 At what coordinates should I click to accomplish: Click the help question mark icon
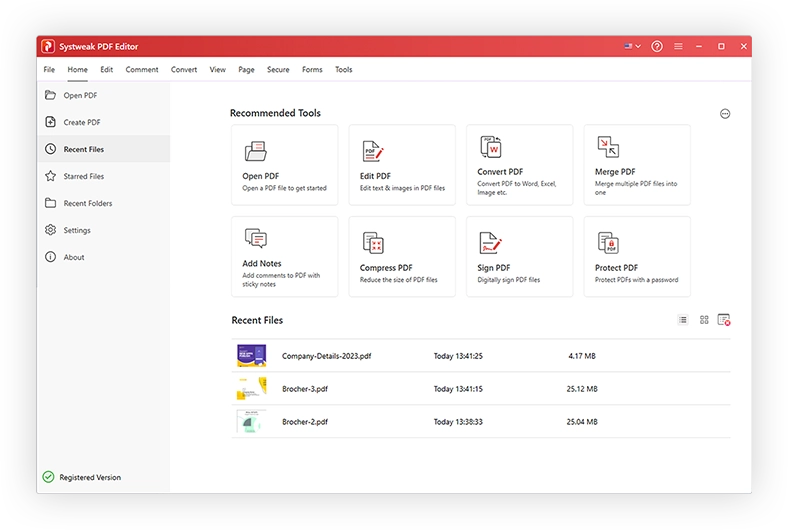pos(657,46)
